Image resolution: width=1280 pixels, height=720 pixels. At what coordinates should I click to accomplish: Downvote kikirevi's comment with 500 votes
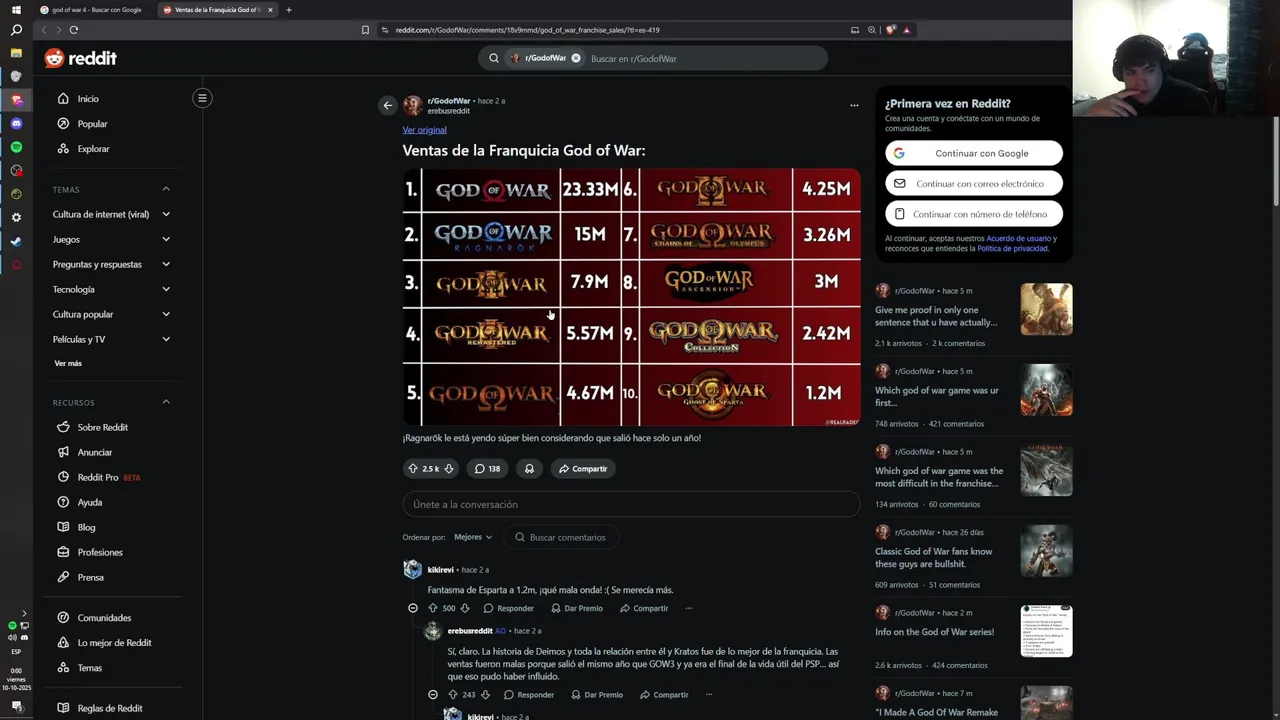click(x=465, y=608)
